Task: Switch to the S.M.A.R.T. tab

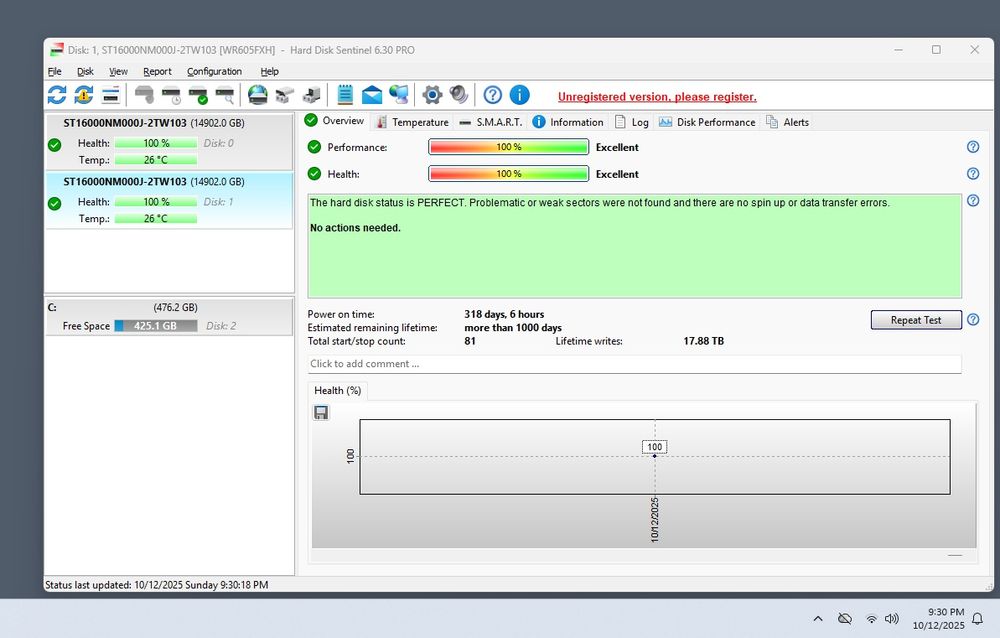Action: click(x=490, y=122)
